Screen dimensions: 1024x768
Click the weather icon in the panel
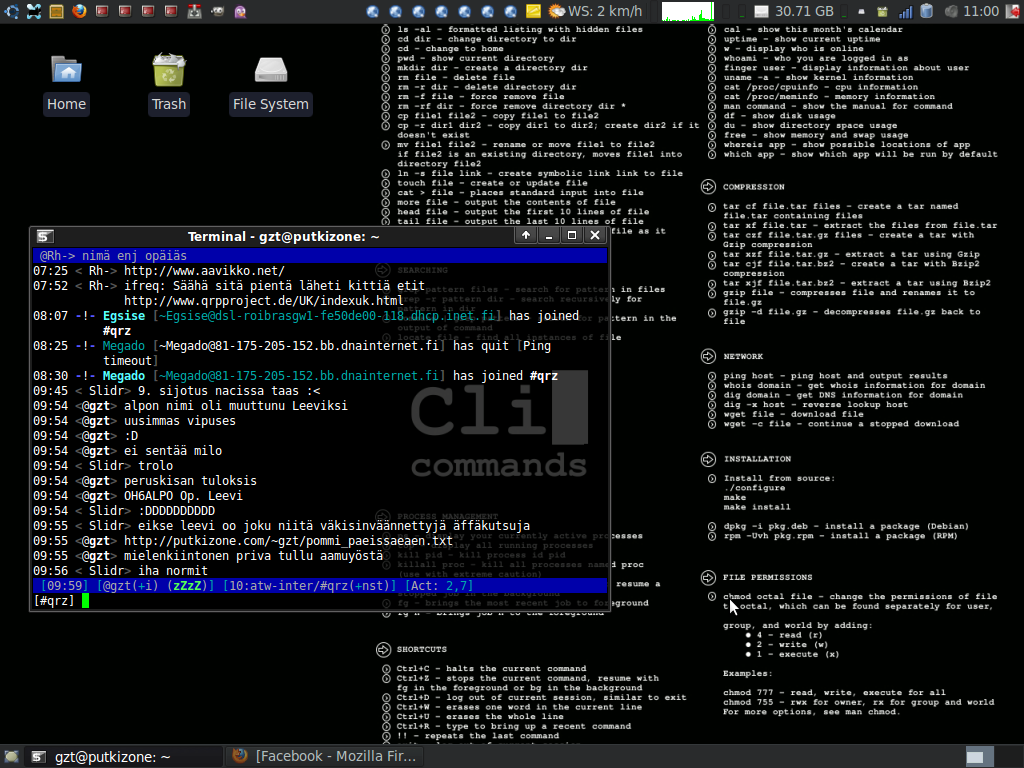coord(556,11)
